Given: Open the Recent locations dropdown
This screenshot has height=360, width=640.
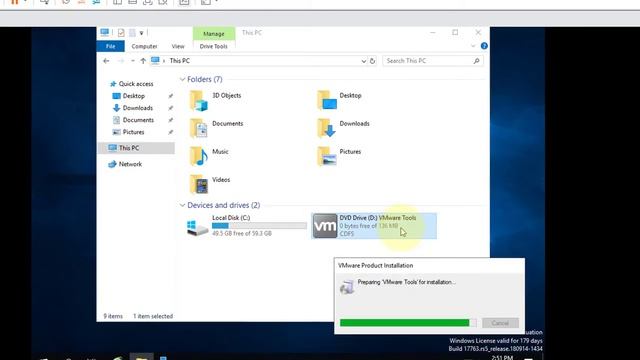Looking at the screenshot, I should (x=133, y=61).
